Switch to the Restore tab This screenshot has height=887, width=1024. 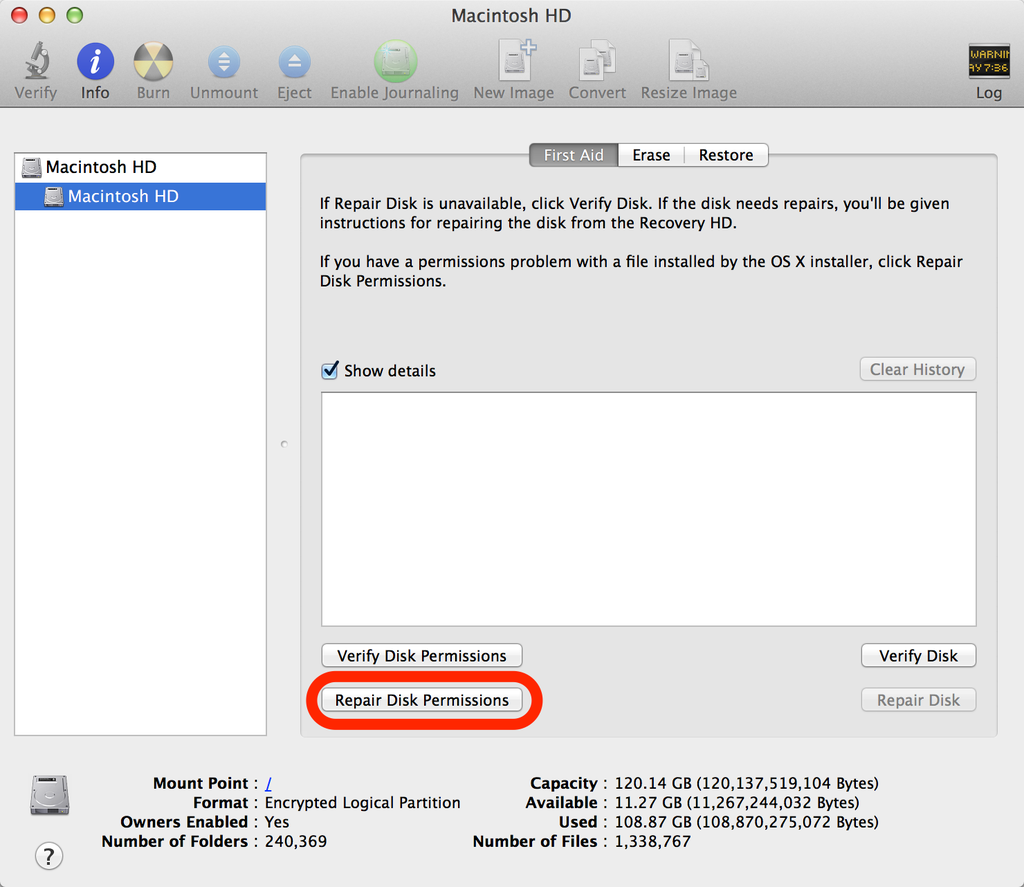tap(726, 155)
